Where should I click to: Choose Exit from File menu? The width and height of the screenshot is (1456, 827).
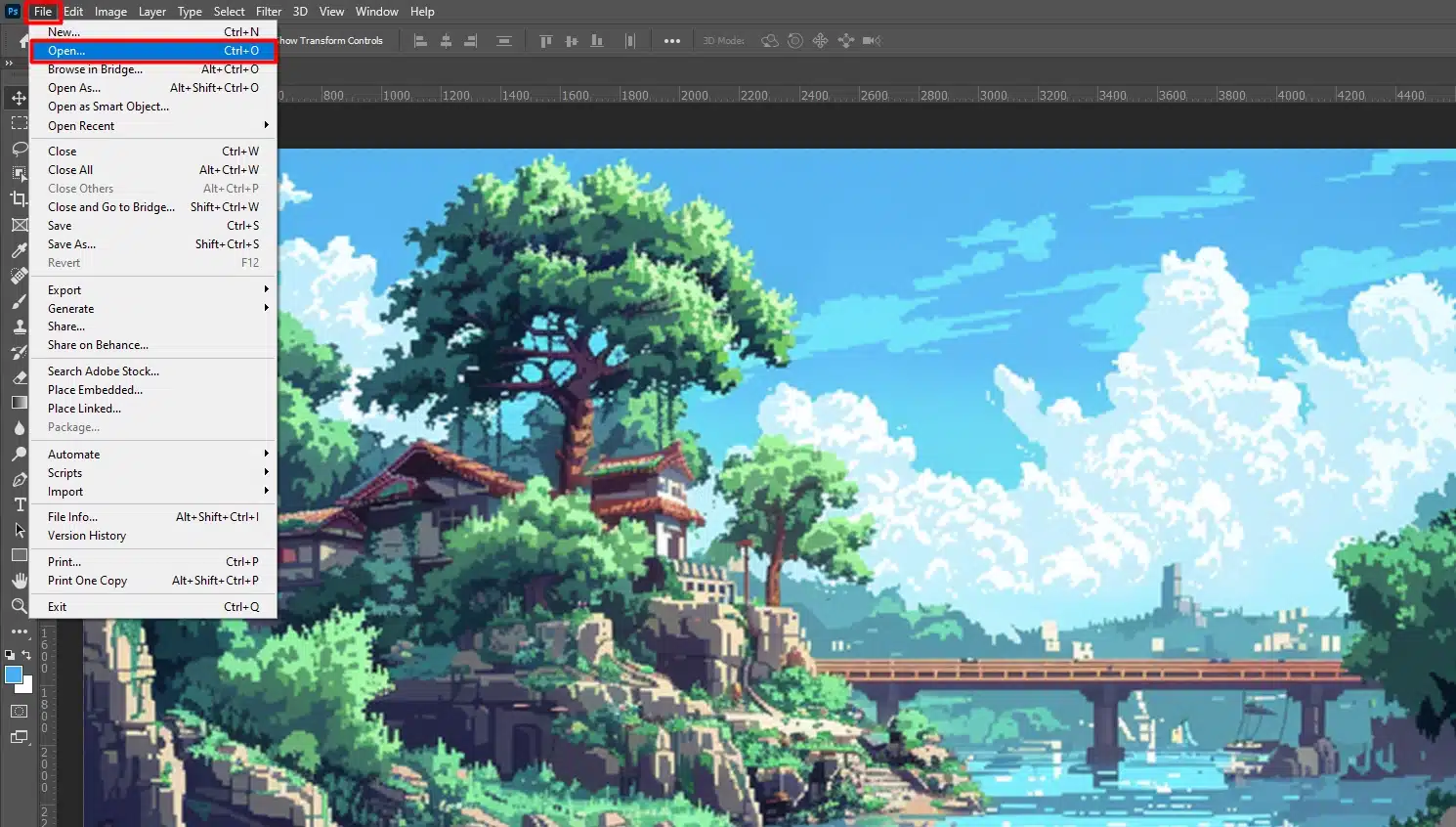(x=153, y=607)
